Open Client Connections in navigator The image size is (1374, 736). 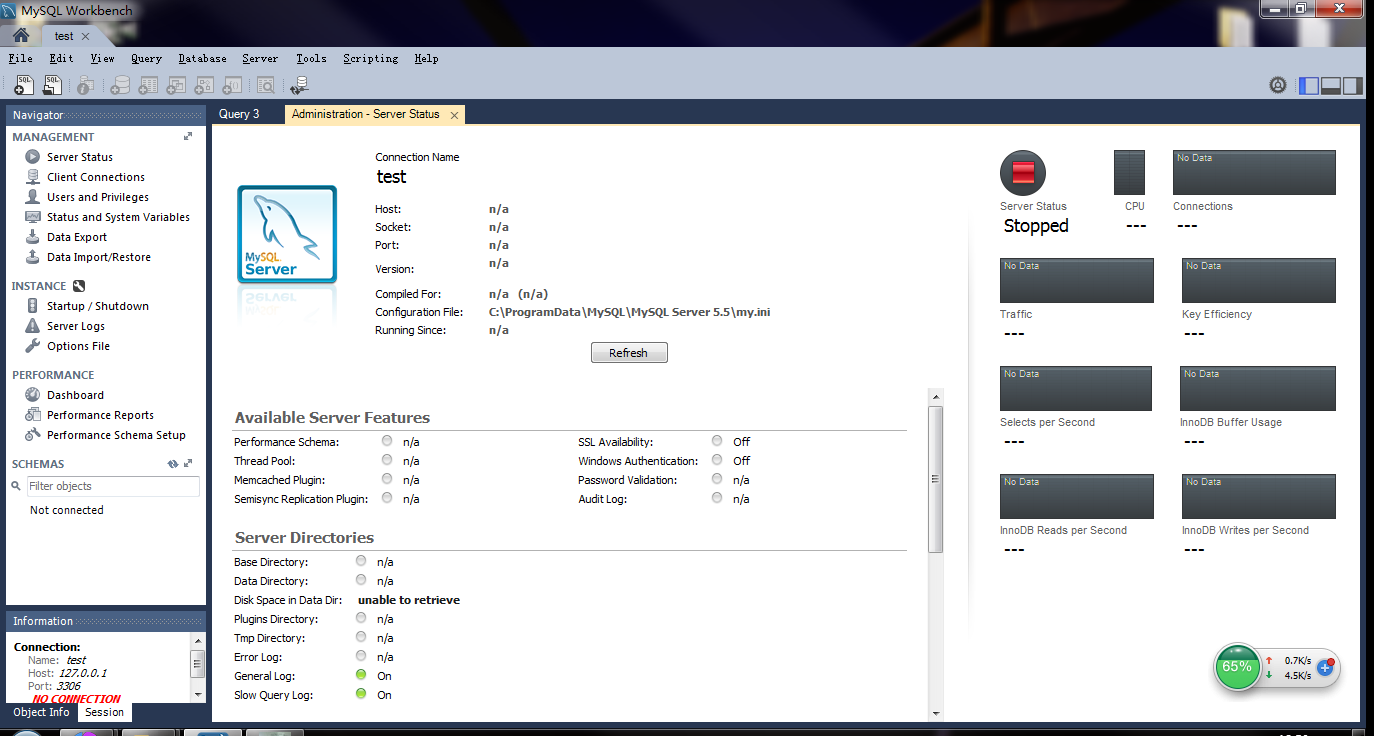pos(96,177)
